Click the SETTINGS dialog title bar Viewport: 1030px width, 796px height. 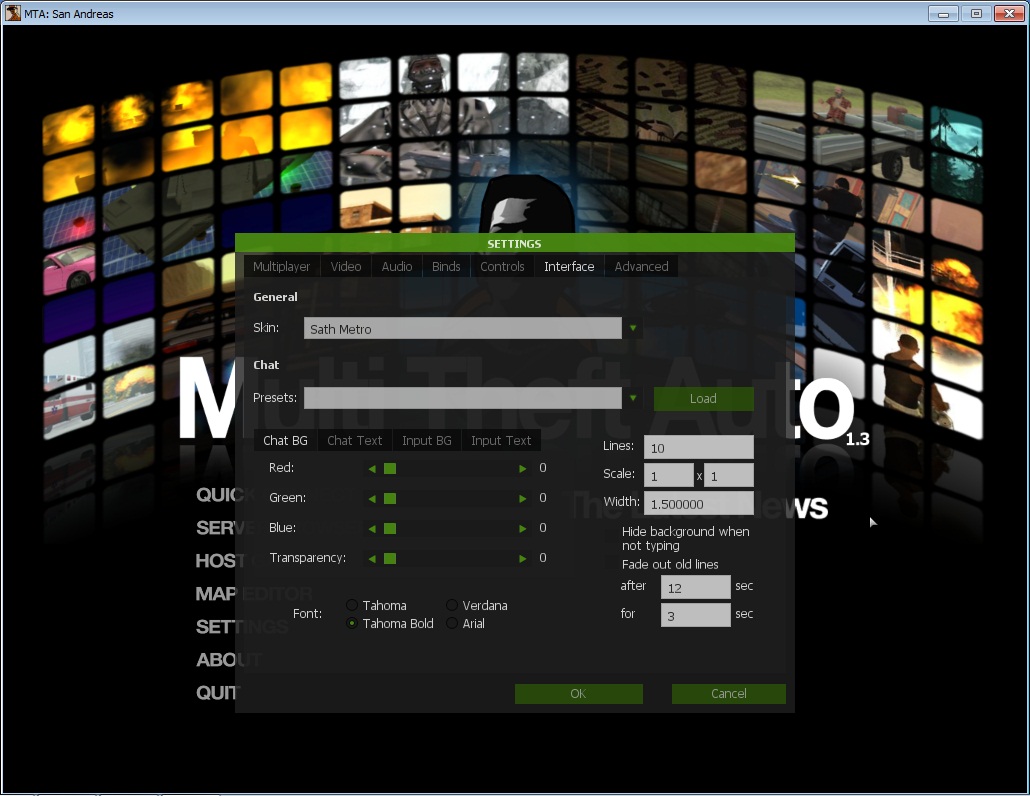coord(514,243)
